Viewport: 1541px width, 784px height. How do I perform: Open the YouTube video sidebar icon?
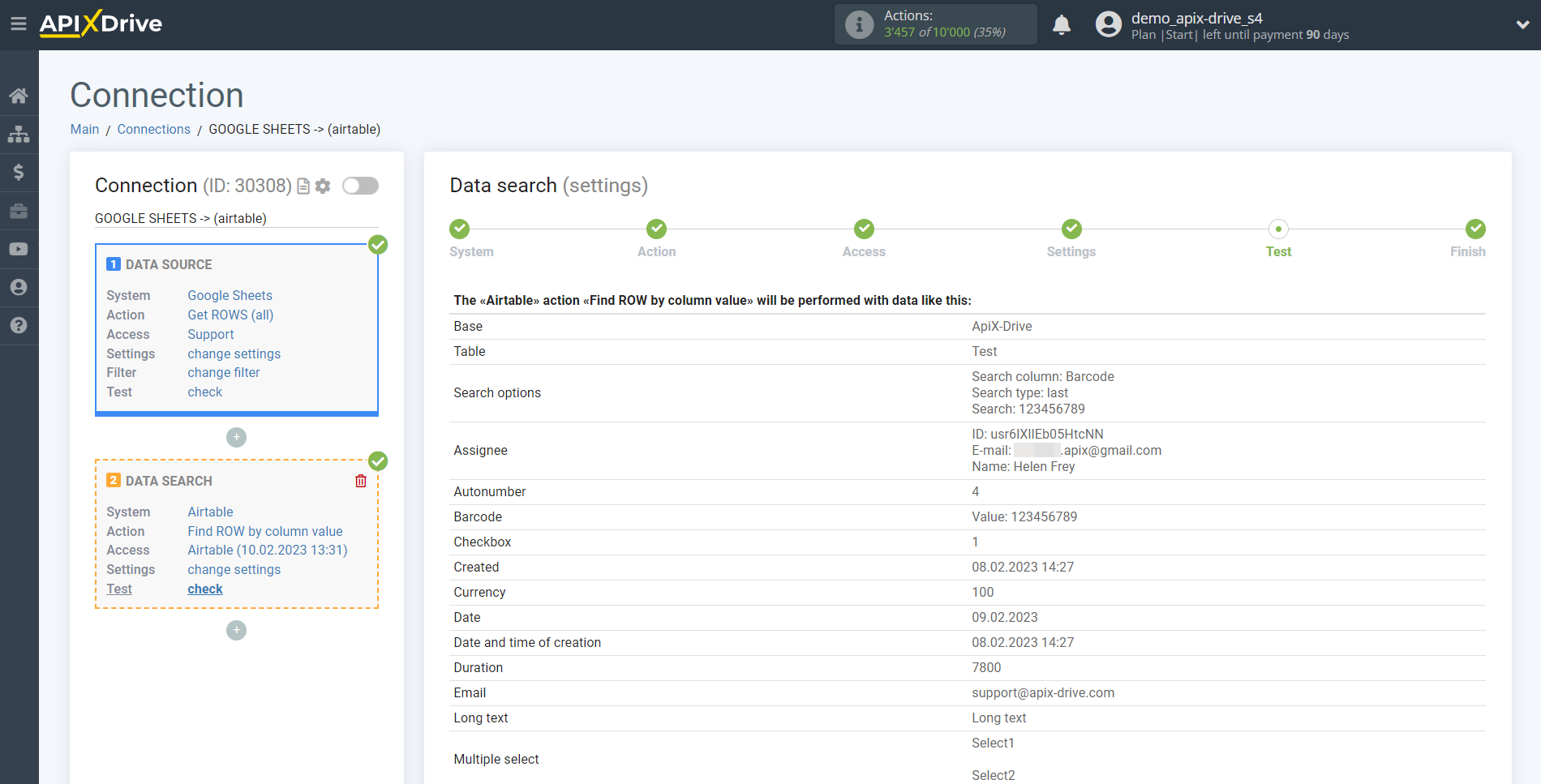tap(19, 249)
